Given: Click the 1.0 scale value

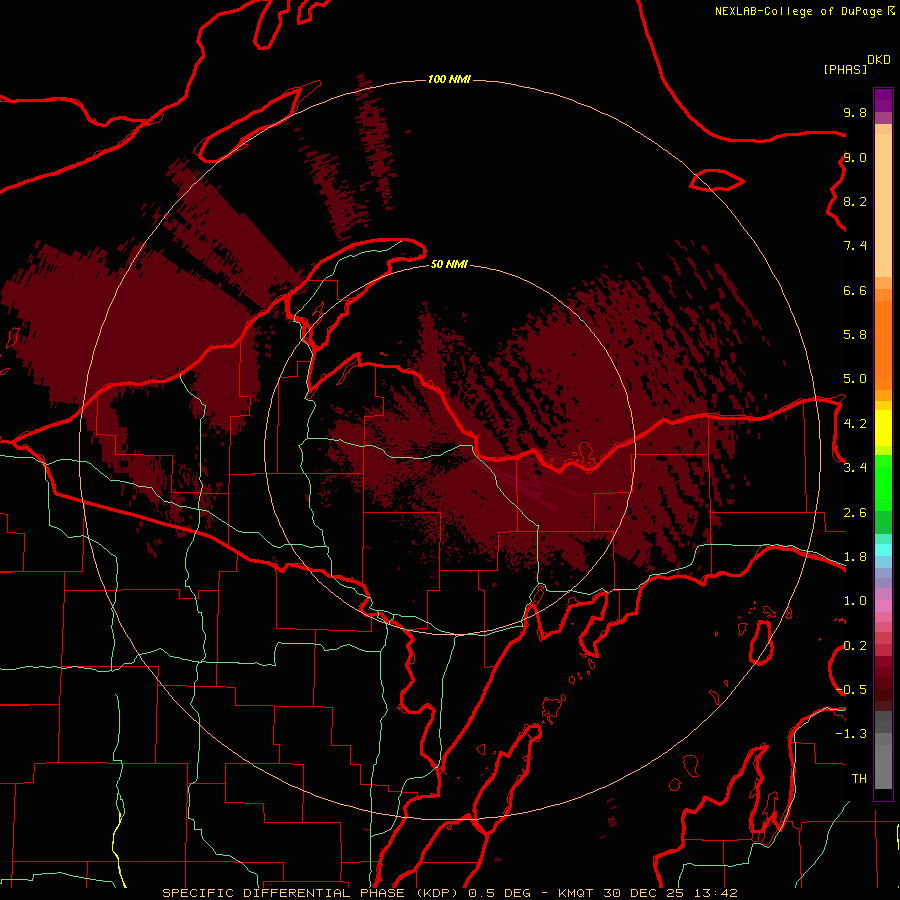Looking at the screenshot, I should [855, 601].
